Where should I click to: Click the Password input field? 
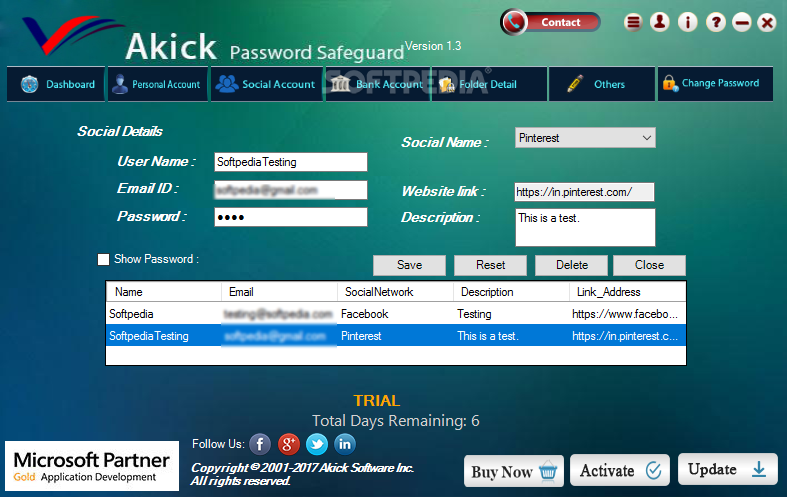coord(291,217)
